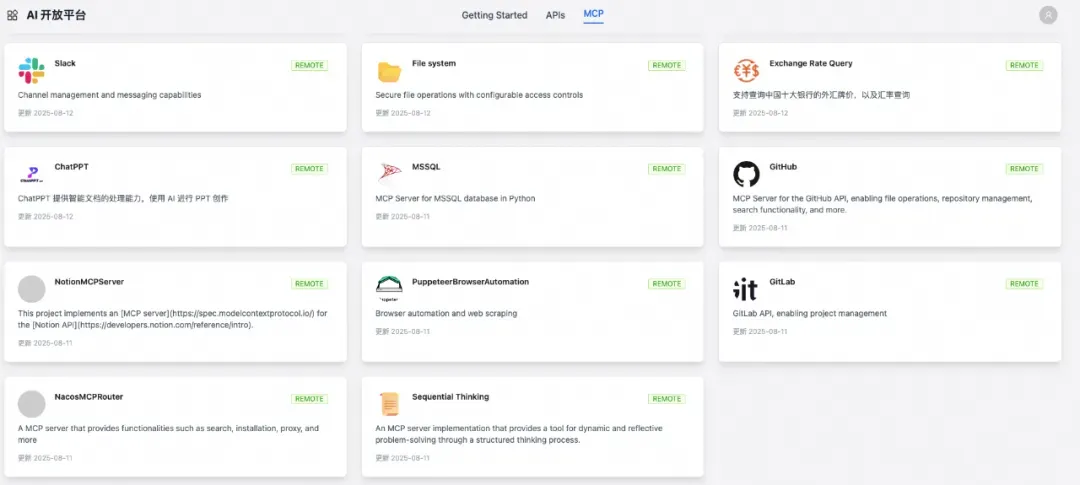
Task: Click the REMOTE tag on NacosMCPRouter card
Action: (309, 399)
